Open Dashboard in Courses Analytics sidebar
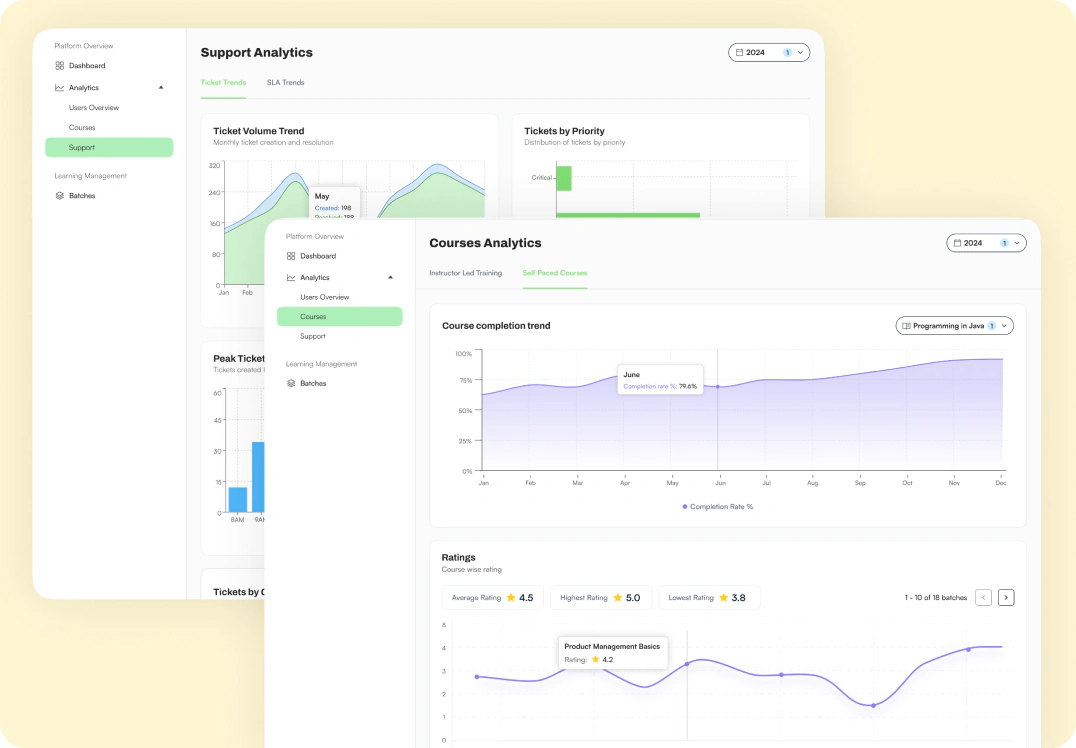The image size is (1076, 748). pyautogui.click(x=318, y=256)
